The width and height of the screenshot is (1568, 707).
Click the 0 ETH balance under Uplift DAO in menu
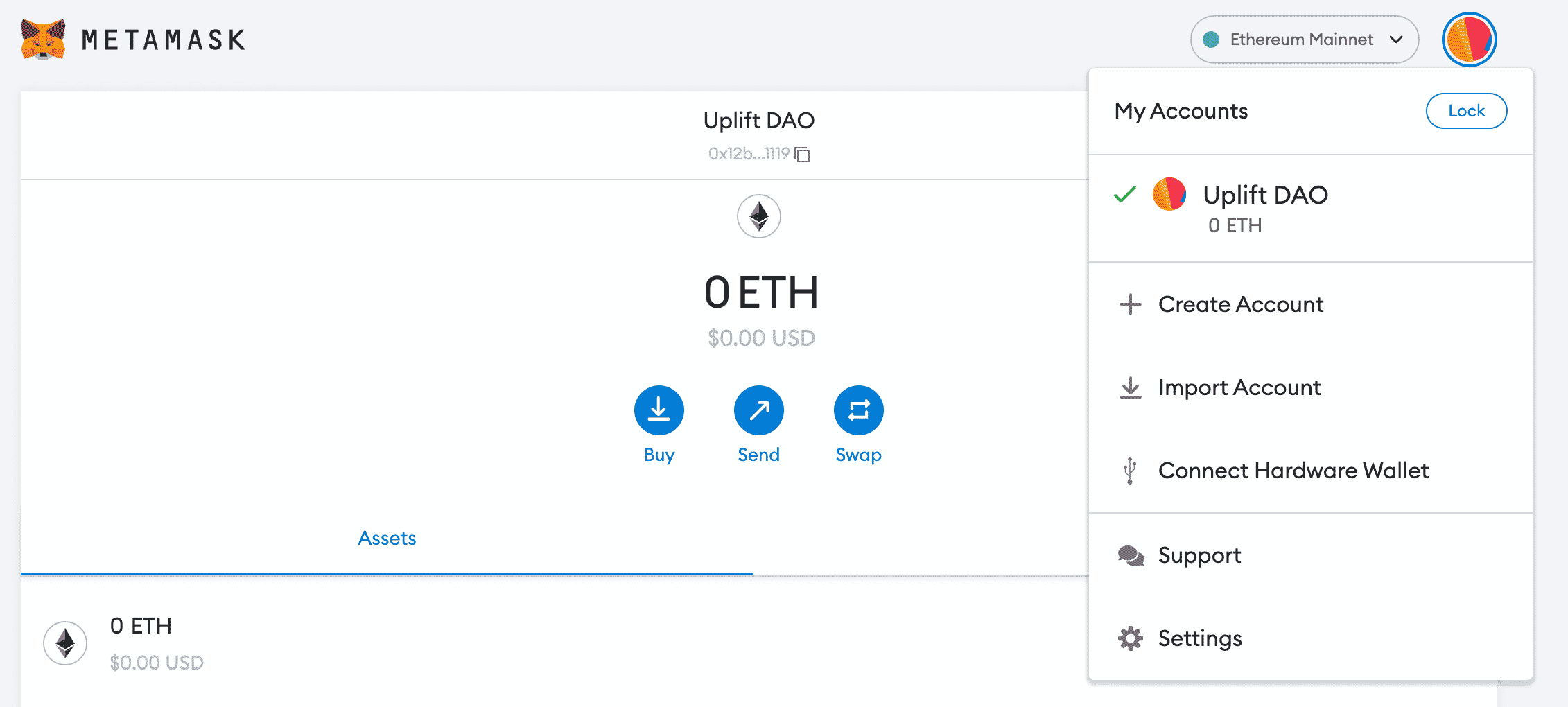(1235, 226)
